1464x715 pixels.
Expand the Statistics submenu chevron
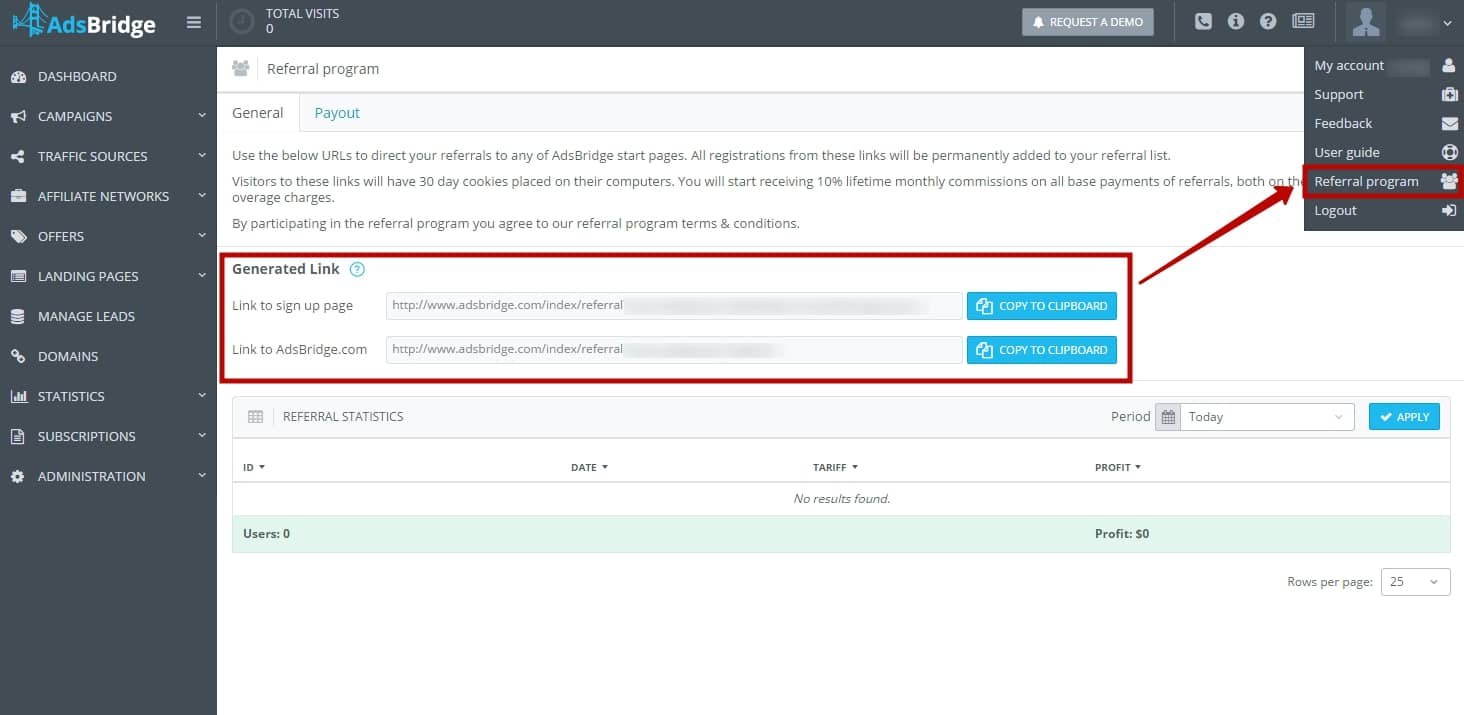[202, 395]
